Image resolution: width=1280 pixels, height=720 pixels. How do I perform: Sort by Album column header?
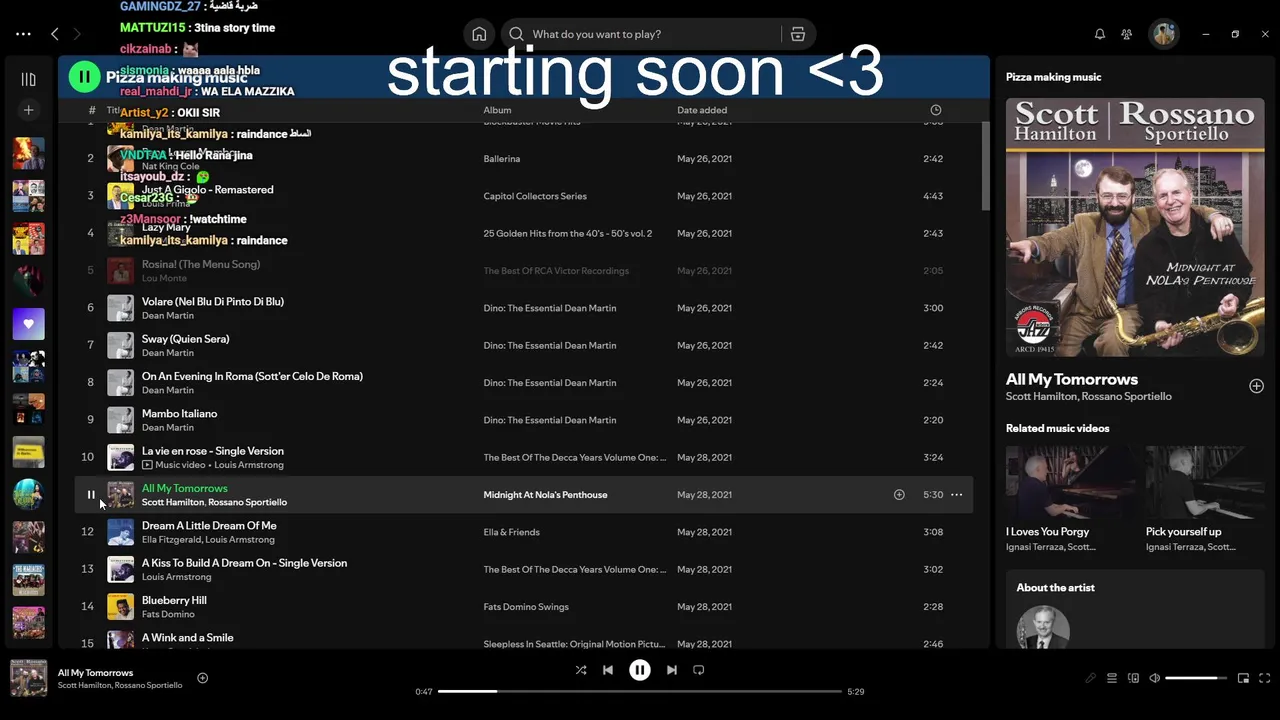click(497, 110)
